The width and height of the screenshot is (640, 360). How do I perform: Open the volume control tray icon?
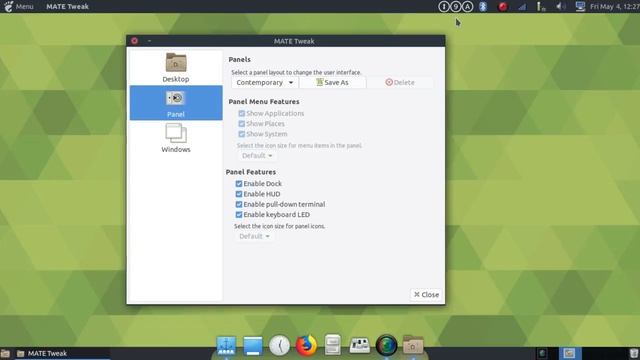[561, 7]
